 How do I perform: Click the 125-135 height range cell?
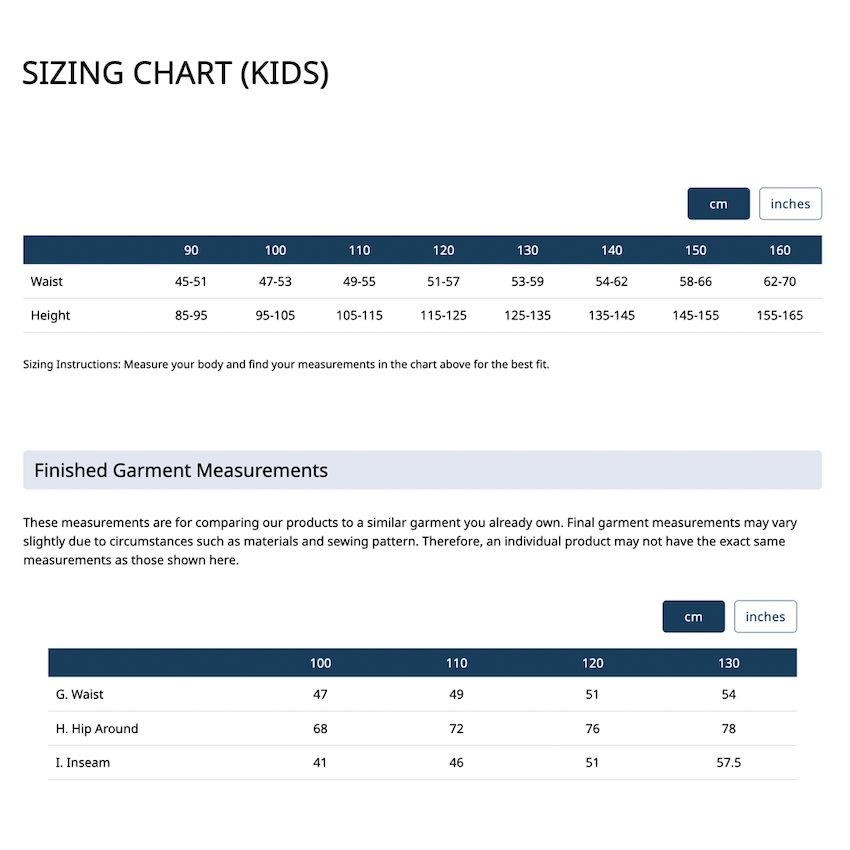point(528,316)
